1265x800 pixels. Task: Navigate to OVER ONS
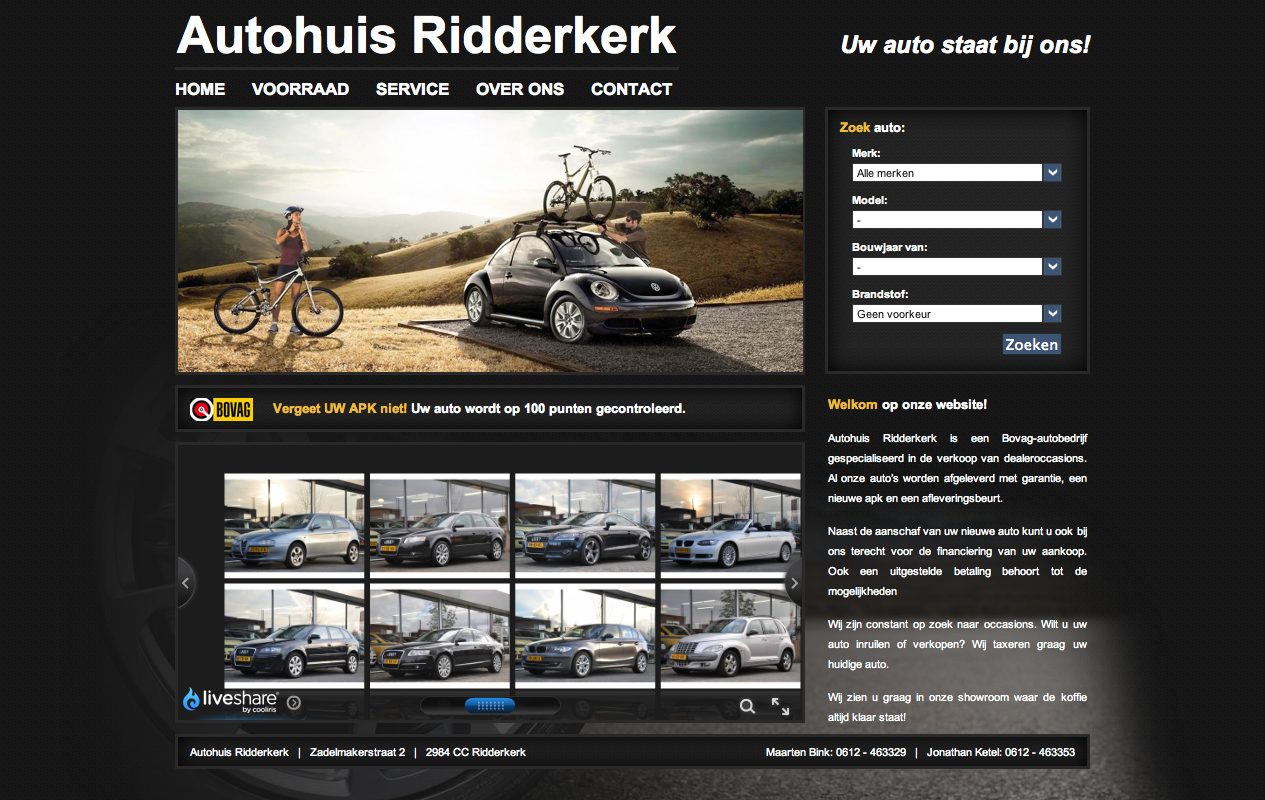click(520, 89)
